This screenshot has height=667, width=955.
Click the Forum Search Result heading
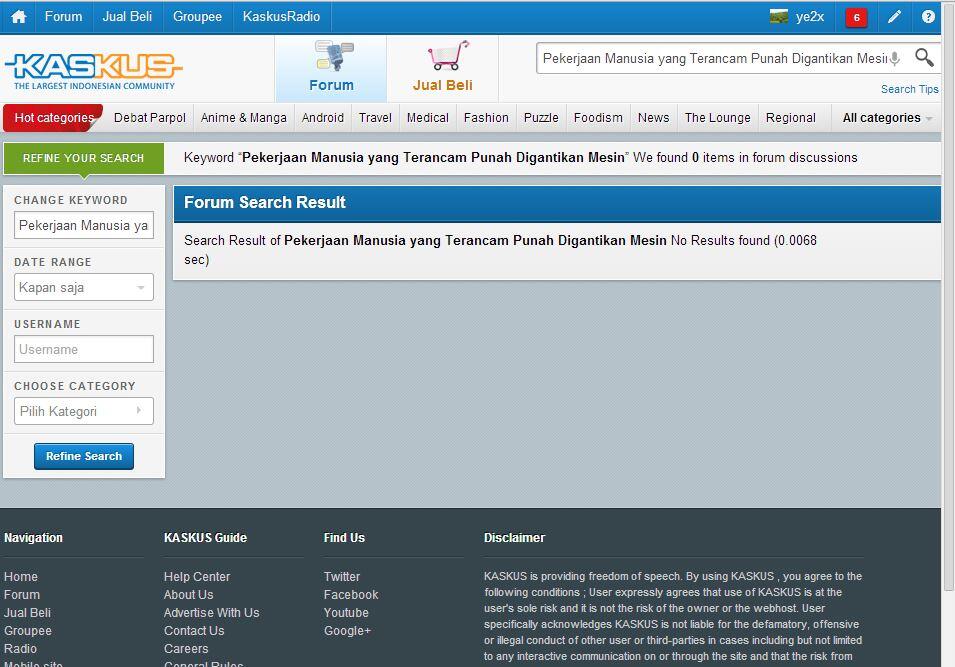tap(265, 202)
